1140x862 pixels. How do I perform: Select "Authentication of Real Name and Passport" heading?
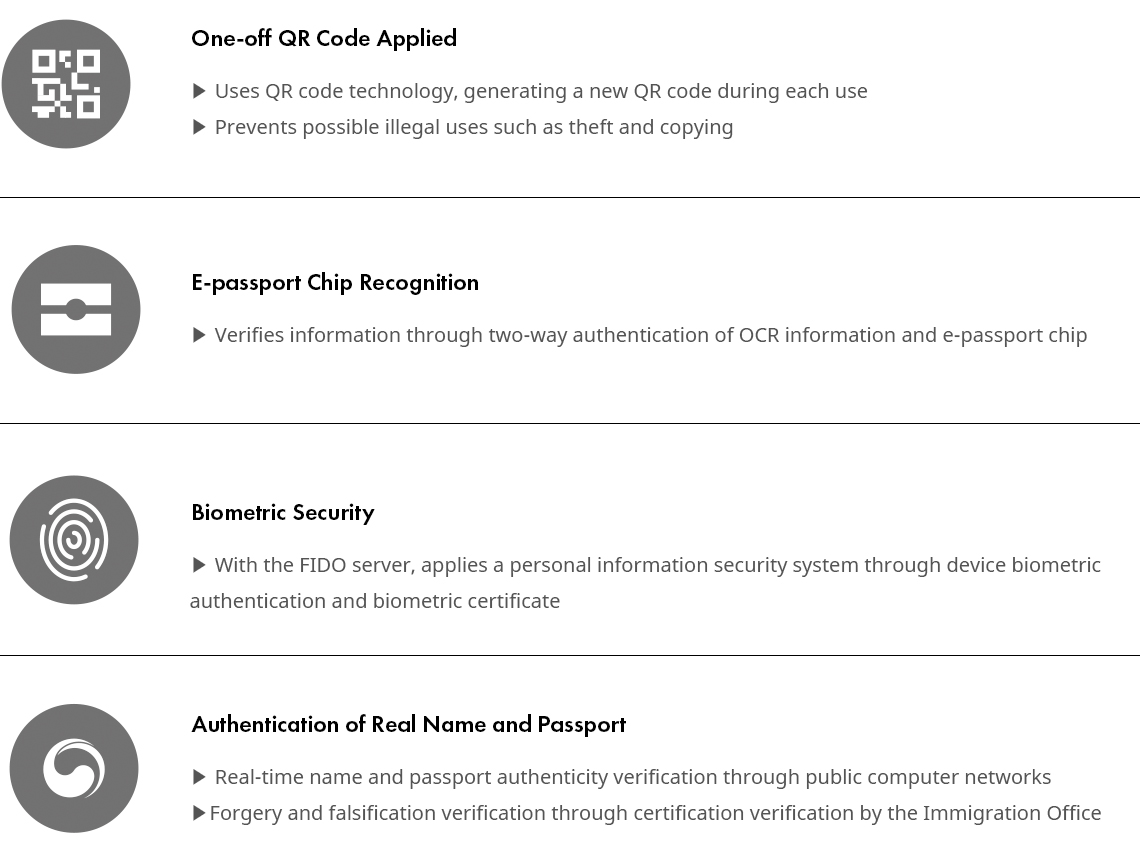coord(408,724)
